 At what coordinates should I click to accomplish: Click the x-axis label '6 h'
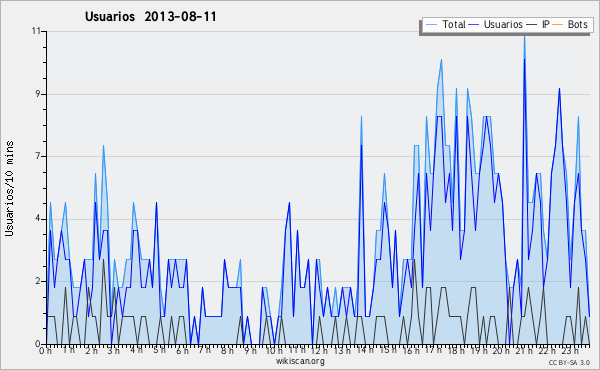[x=182, y=351]
